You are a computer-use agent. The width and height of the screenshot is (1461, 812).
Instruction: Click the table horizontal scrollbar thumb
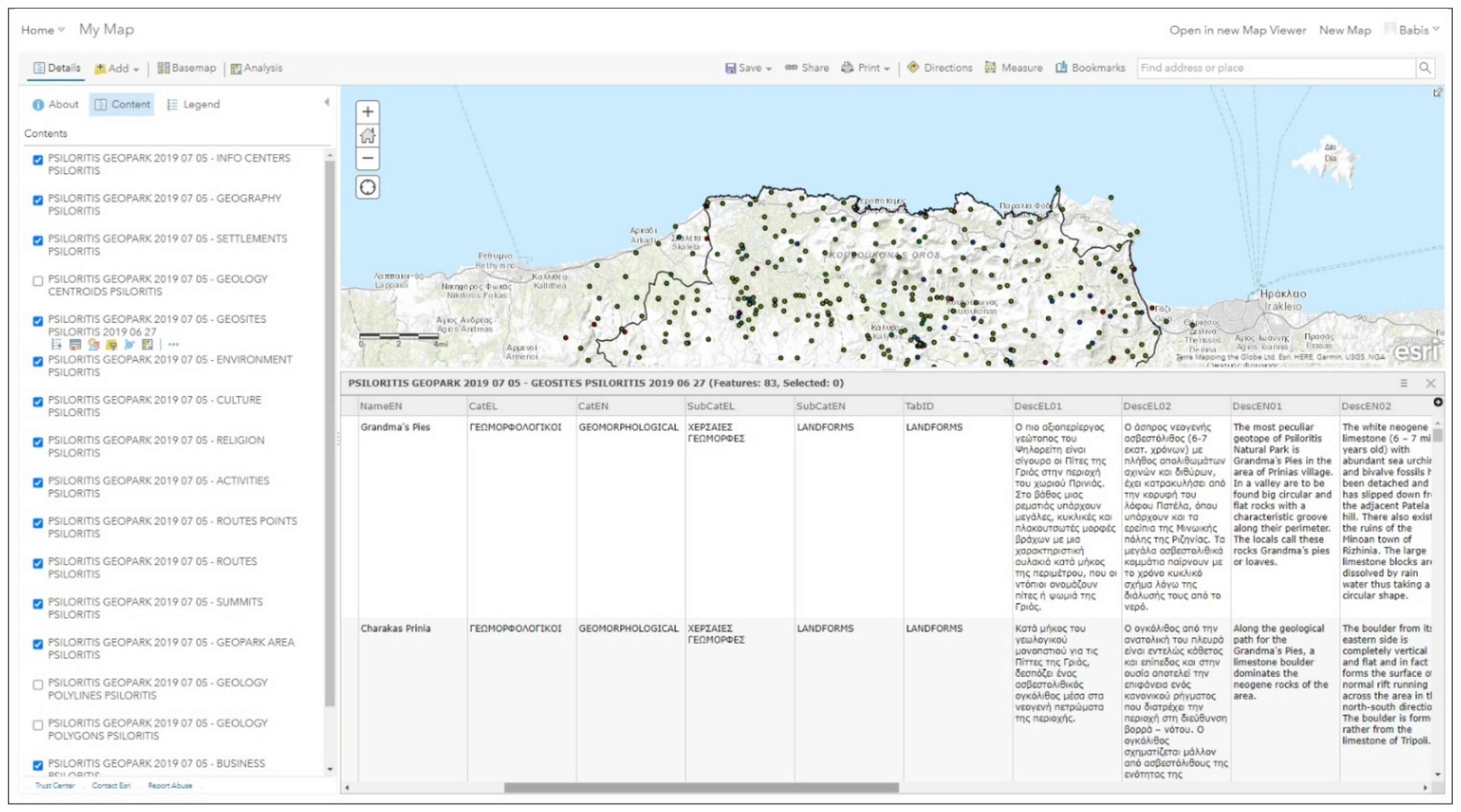tap(701, 787)
